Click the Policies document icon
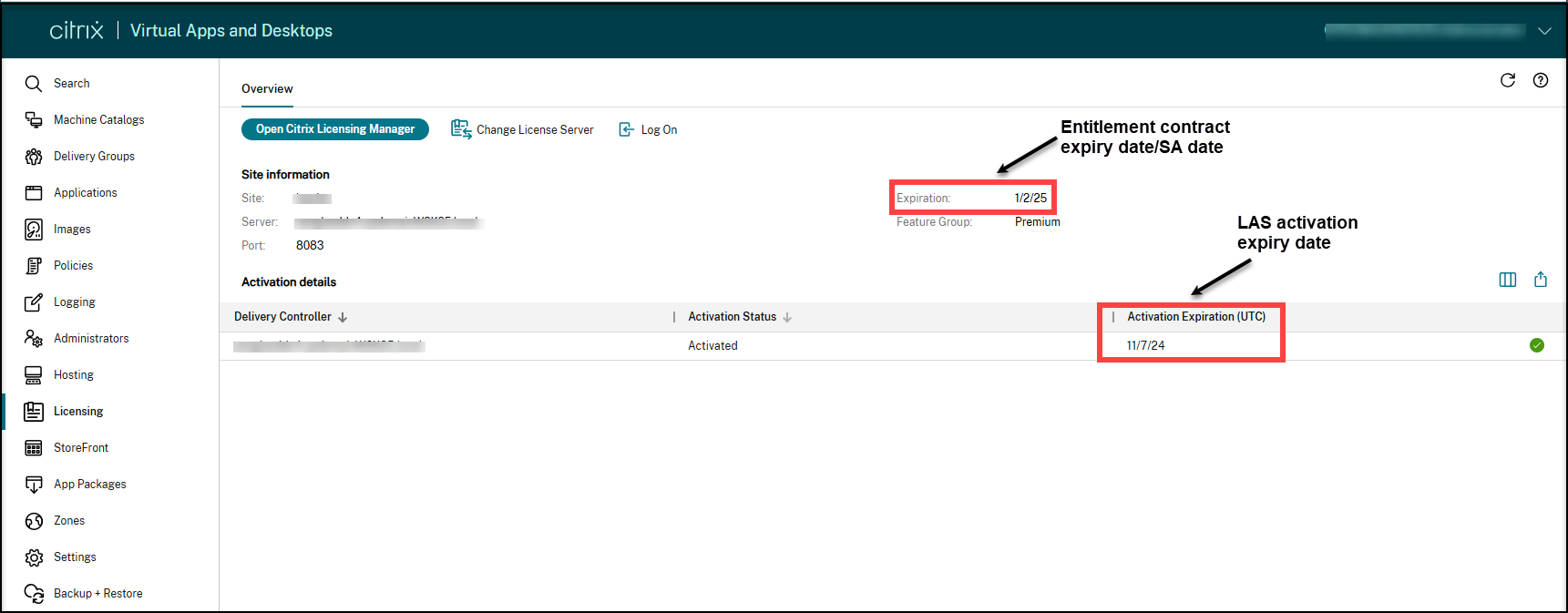This screenshot has height=613, width=1568. click(34, 266)
